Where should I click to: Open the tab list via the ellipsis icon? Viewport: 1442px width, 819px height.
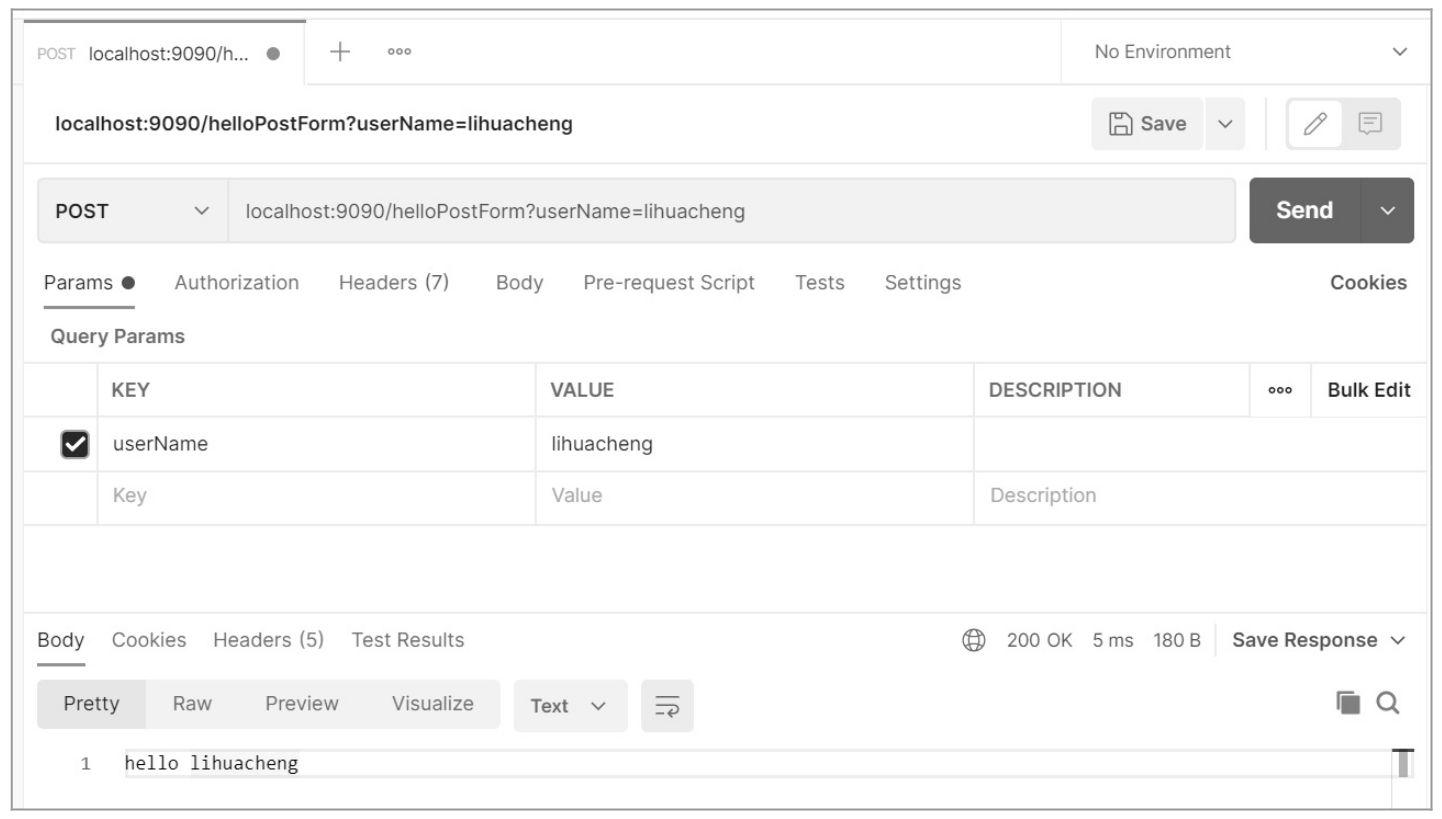point(397,50)
